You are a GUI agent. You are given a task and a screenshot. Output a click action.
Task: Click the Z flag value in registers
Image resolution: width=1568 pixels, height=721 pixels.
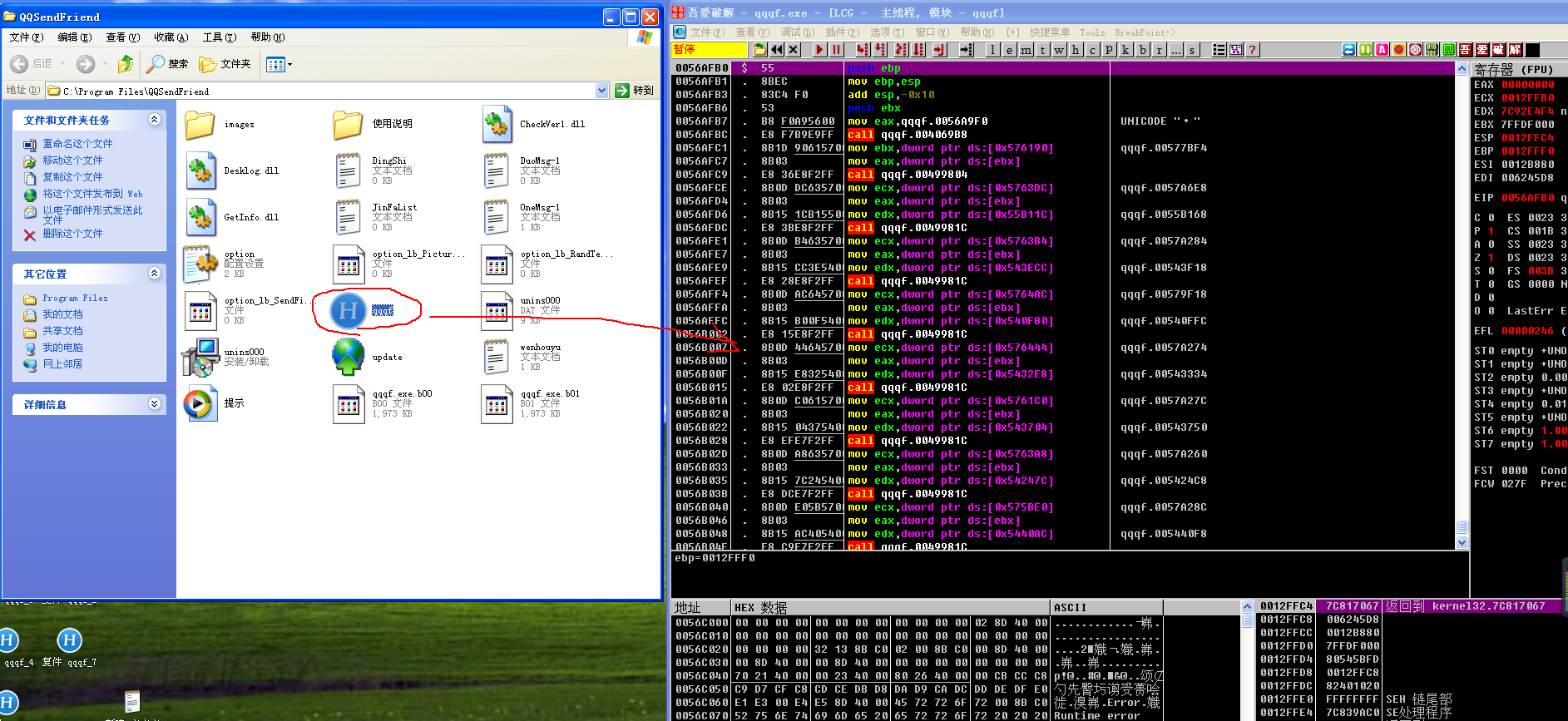(1491, 258)
